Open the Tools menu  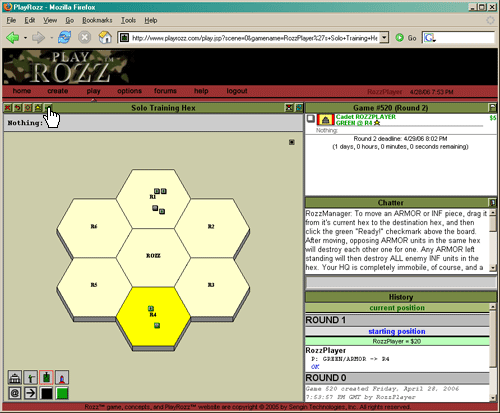[128, 20]
